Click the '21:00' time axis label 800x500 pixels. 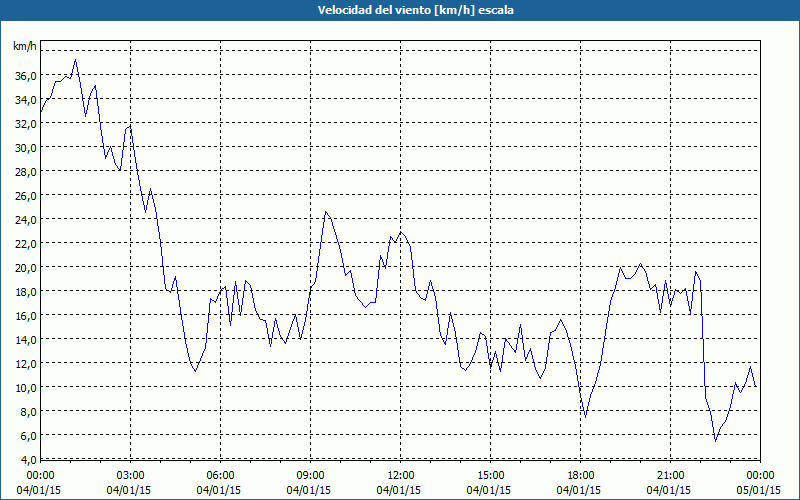(x=670, y=476)
